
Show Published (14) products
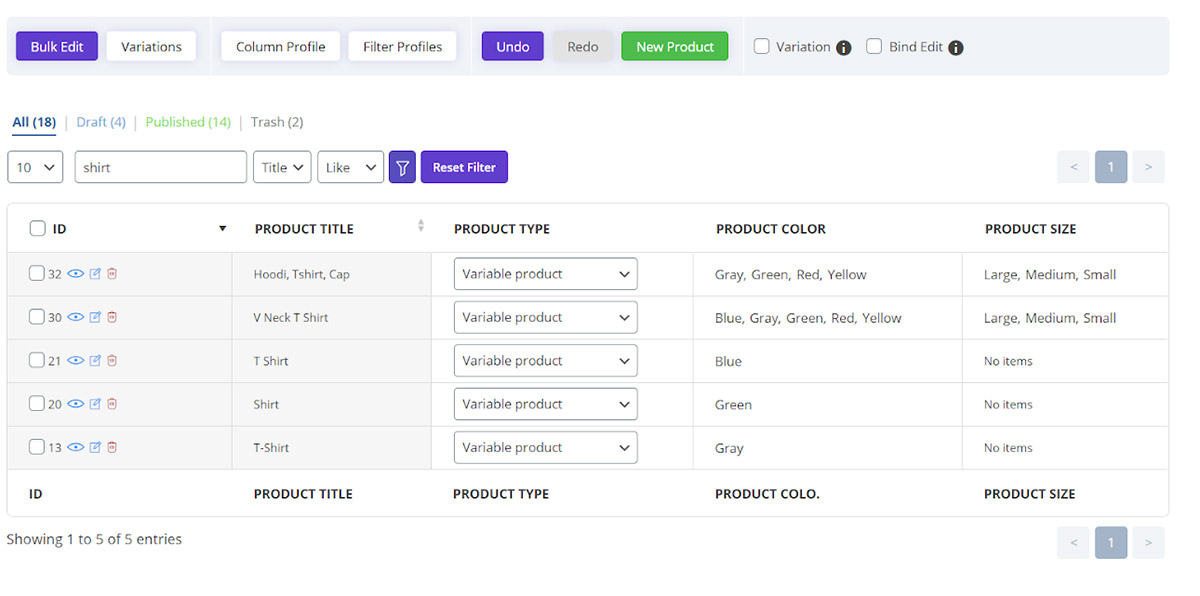click(x=188, y=122)
